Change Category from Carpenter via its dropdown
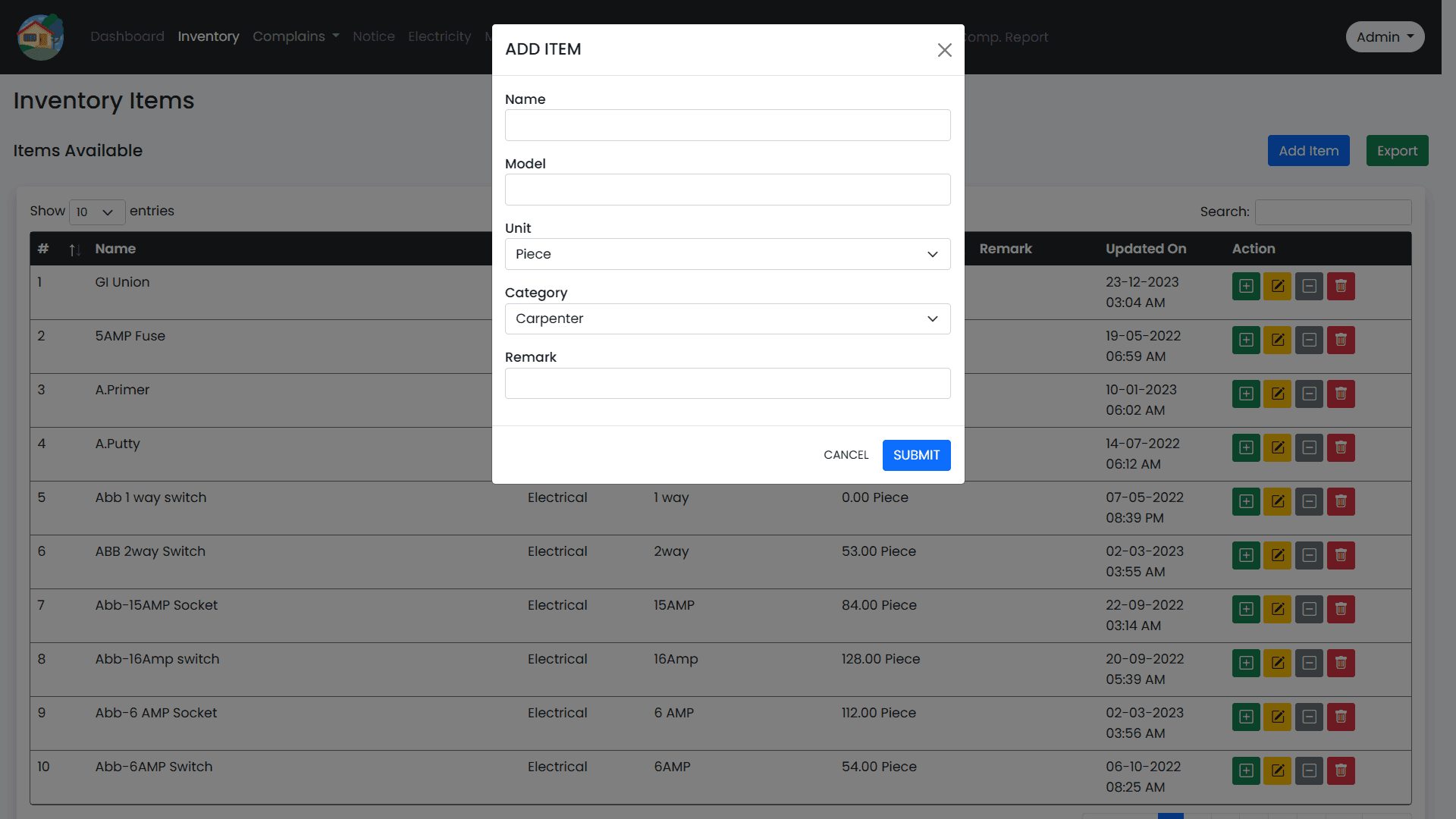Screen dimensions: 1456x819 (726, 318)
